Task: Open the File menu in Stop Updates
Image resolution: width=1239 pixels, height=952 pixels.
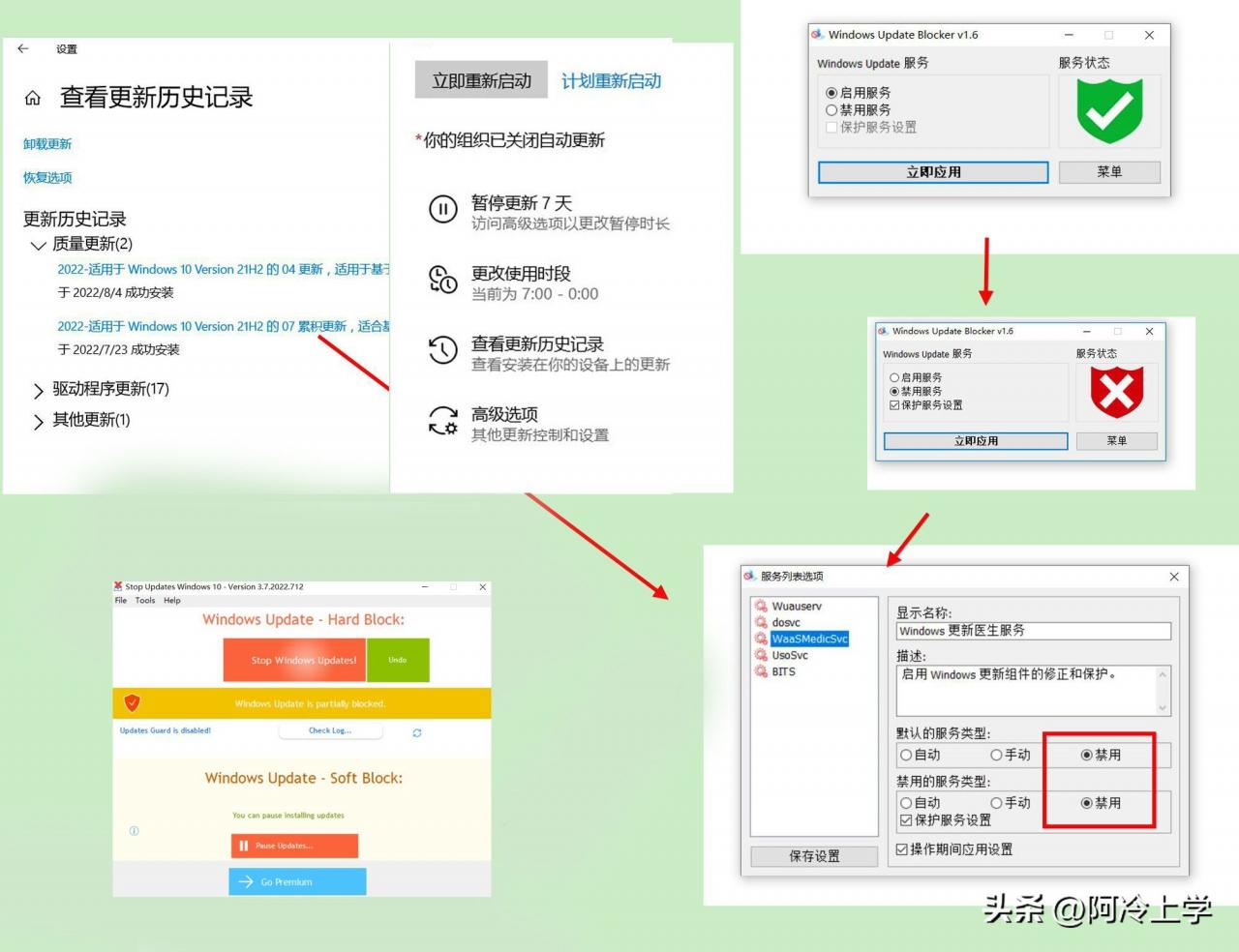Action: (x=121, y=600)
